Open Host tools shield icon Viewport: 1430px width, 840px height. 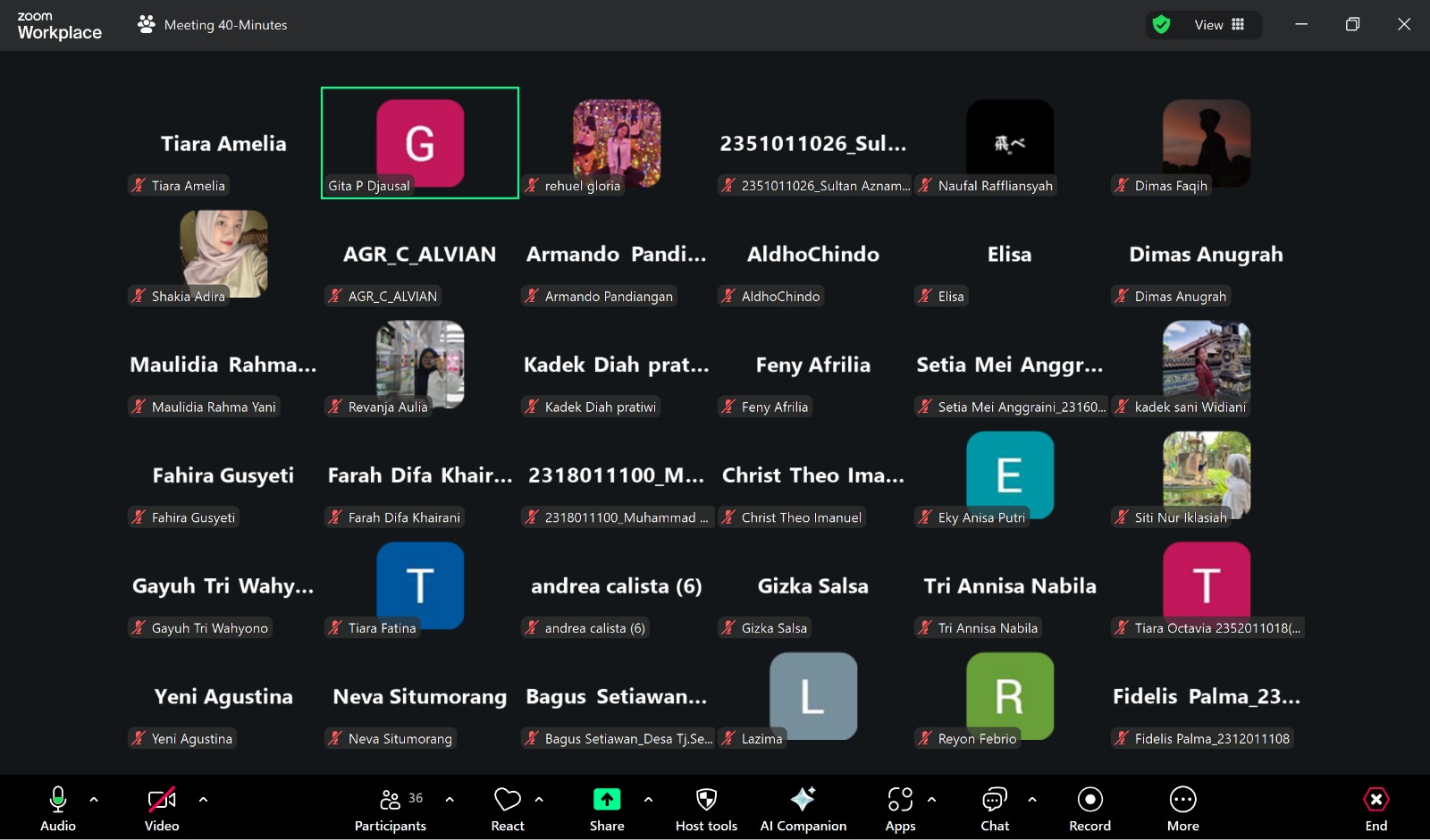pyautogui.click(x=706, y=799)
